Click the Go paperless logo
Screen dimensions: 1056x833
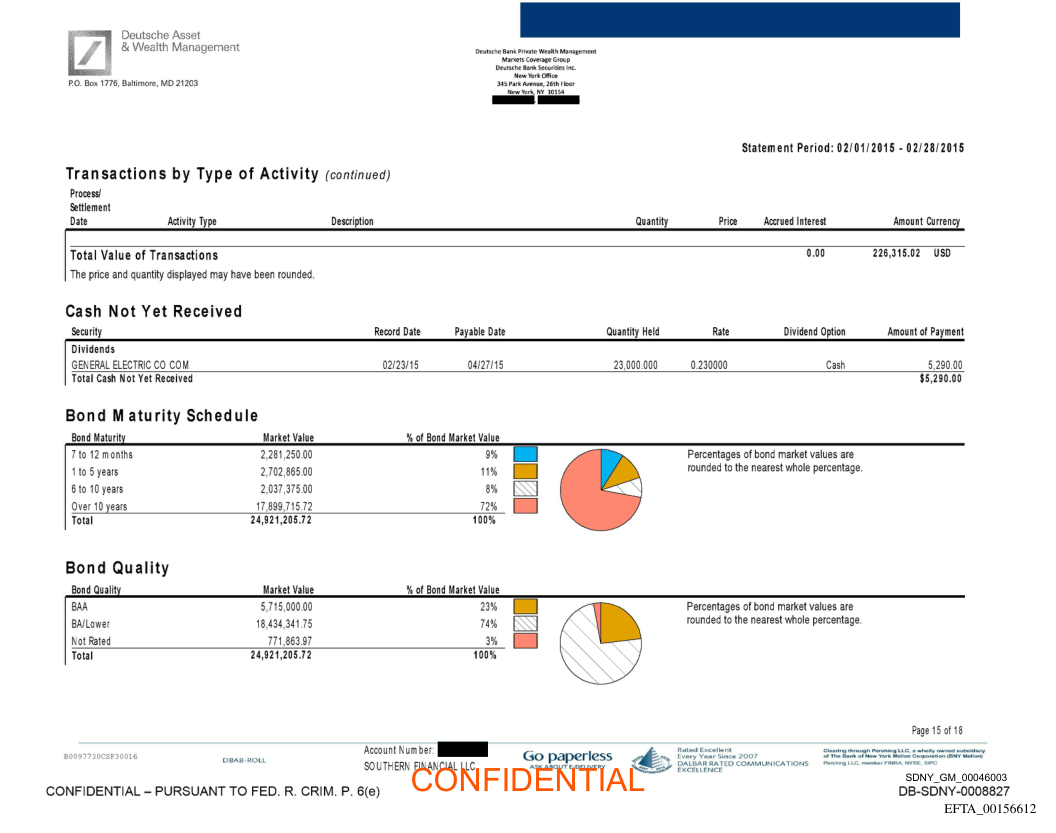click(x=567, y=758)
